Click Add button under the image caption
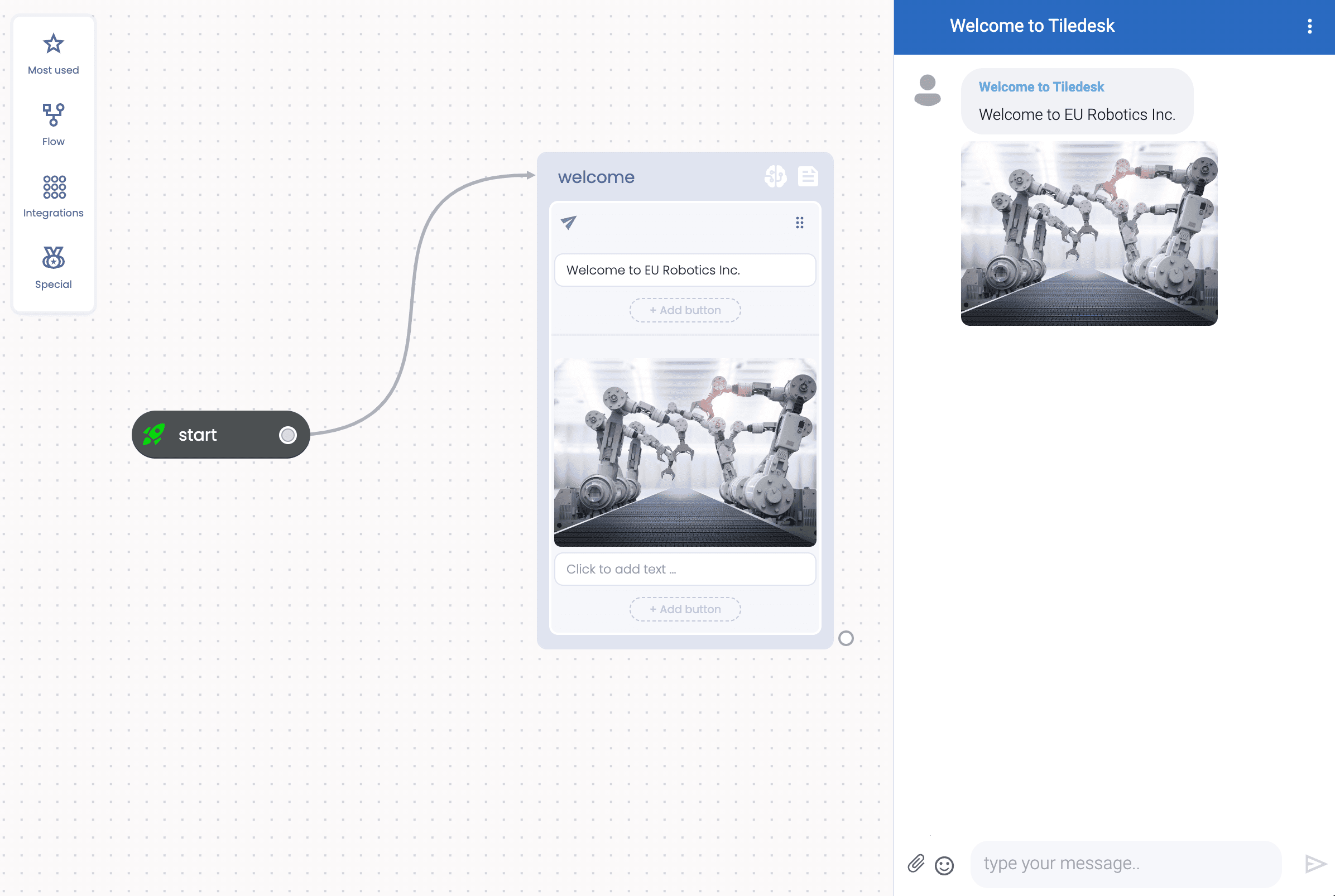This screenshot has width=1335, height=896. [685, 609]
